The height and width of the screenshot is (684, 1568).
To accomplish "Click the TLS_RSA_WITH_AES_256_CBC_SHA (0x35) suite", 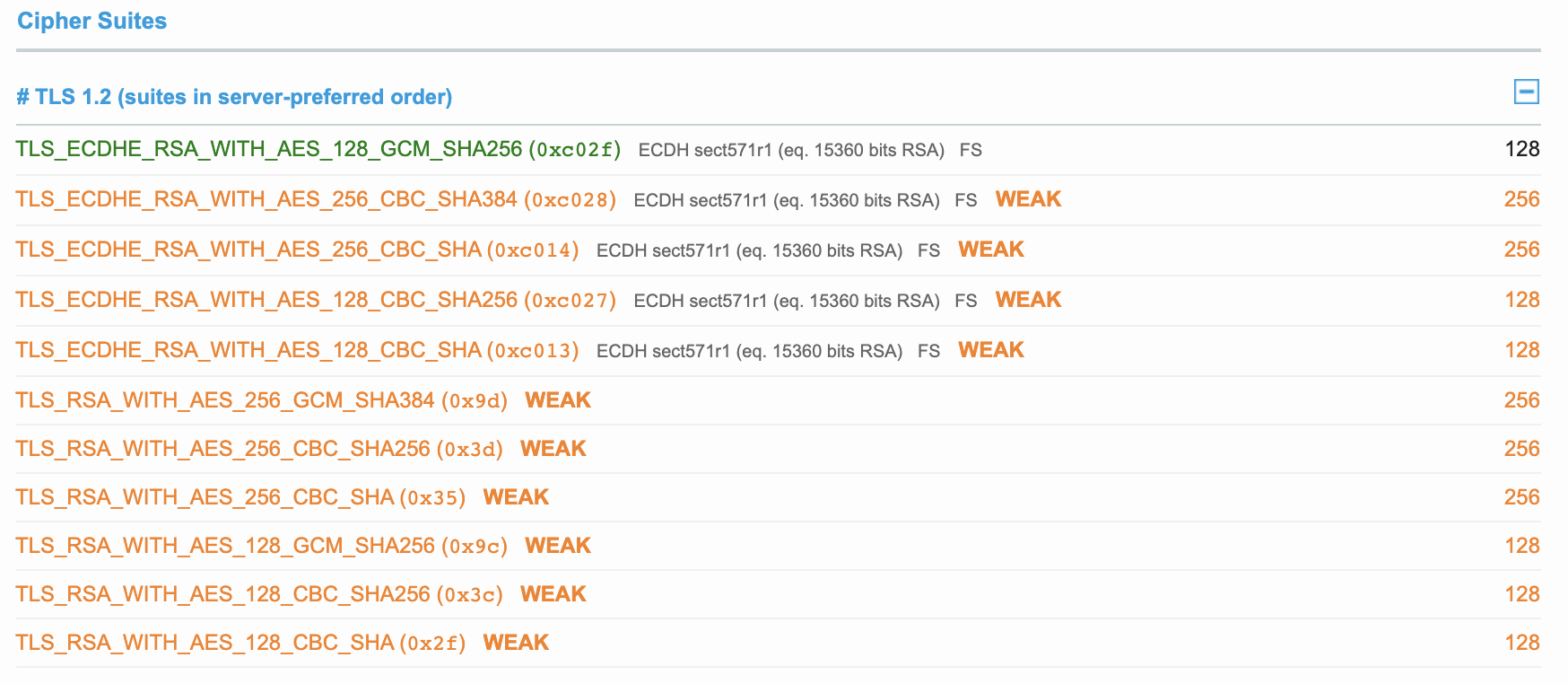I will pos(240,497).
